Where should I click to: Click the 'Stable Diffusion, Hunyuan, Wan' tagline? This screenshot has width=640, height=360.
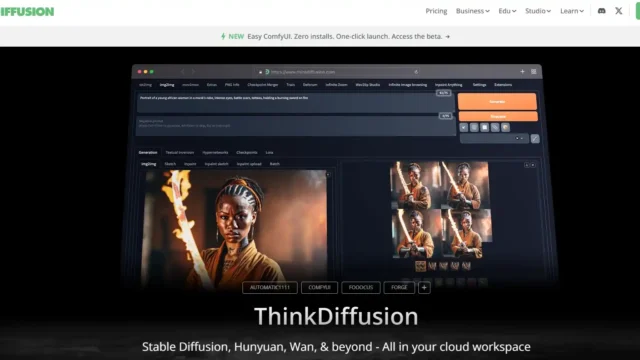(x=336, y=347)
